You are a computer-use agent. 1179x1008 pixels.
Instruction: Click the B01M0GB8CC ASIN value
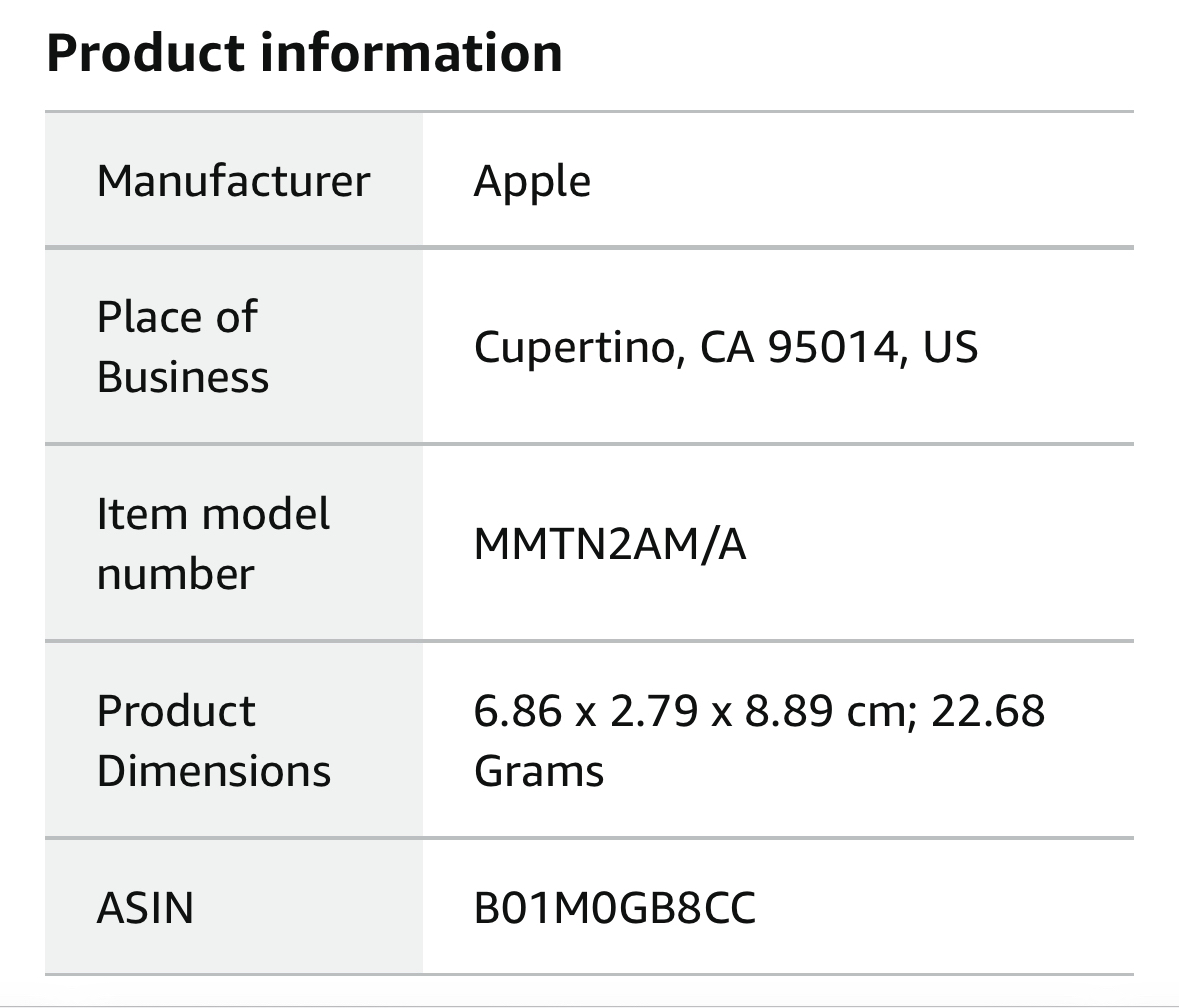(614, 908)
